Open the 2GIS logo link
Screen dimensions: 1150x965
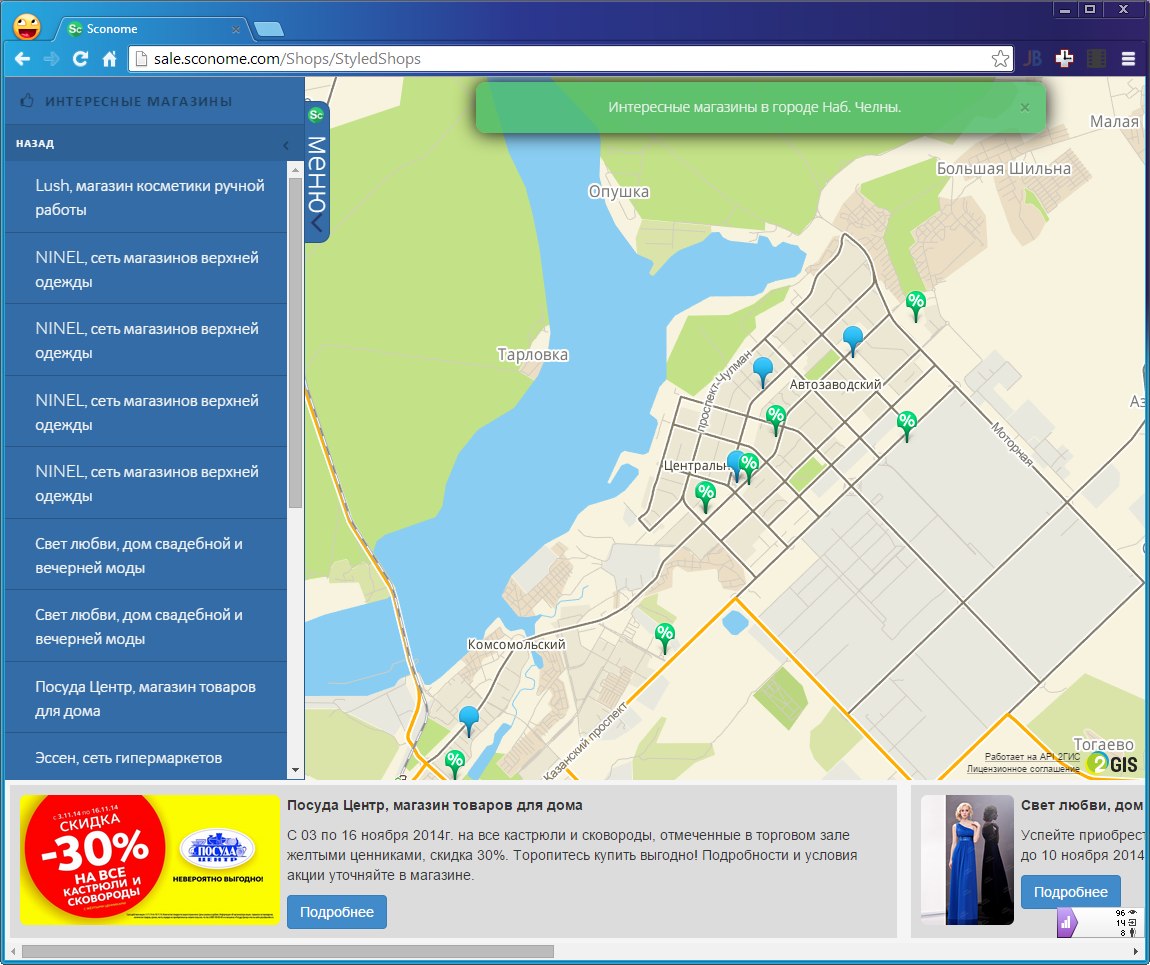point(1113,763)
